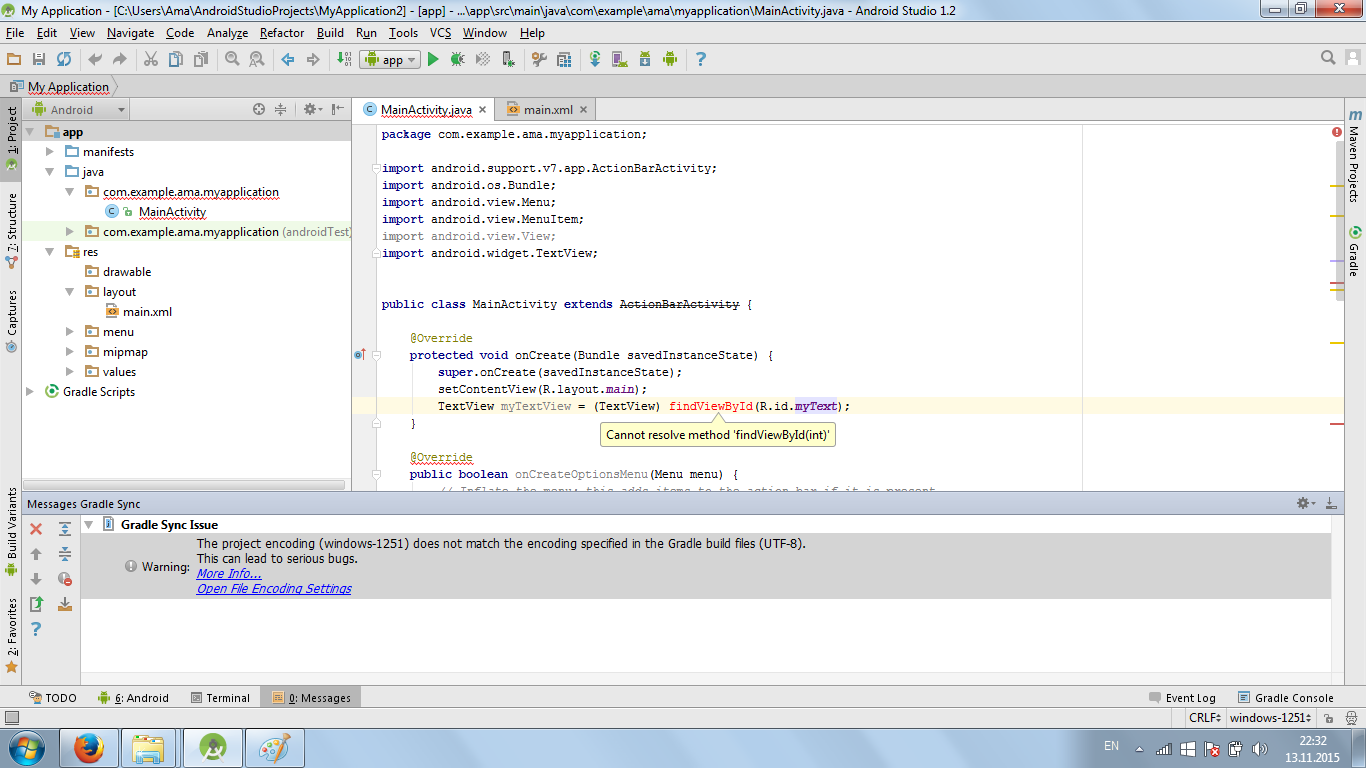Open the Gradle side panel tab

coord(1355,252)
